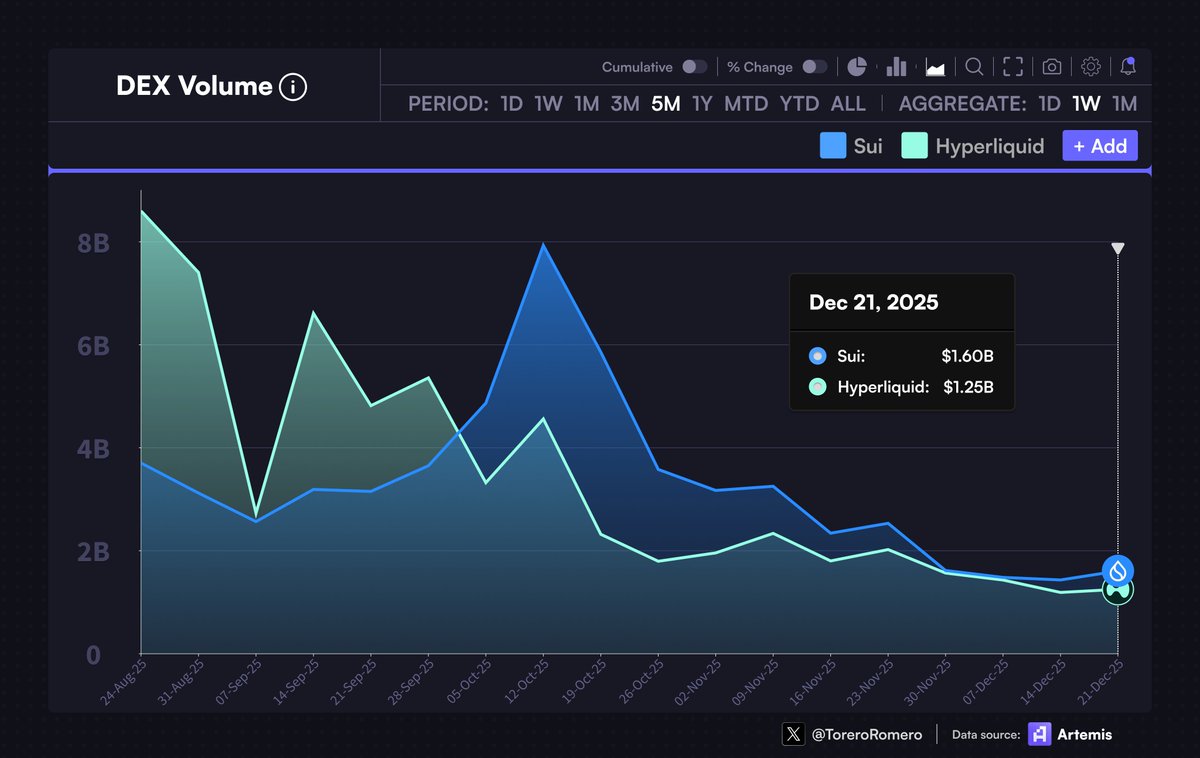Toggle the % Change switch

pos(815,67)
